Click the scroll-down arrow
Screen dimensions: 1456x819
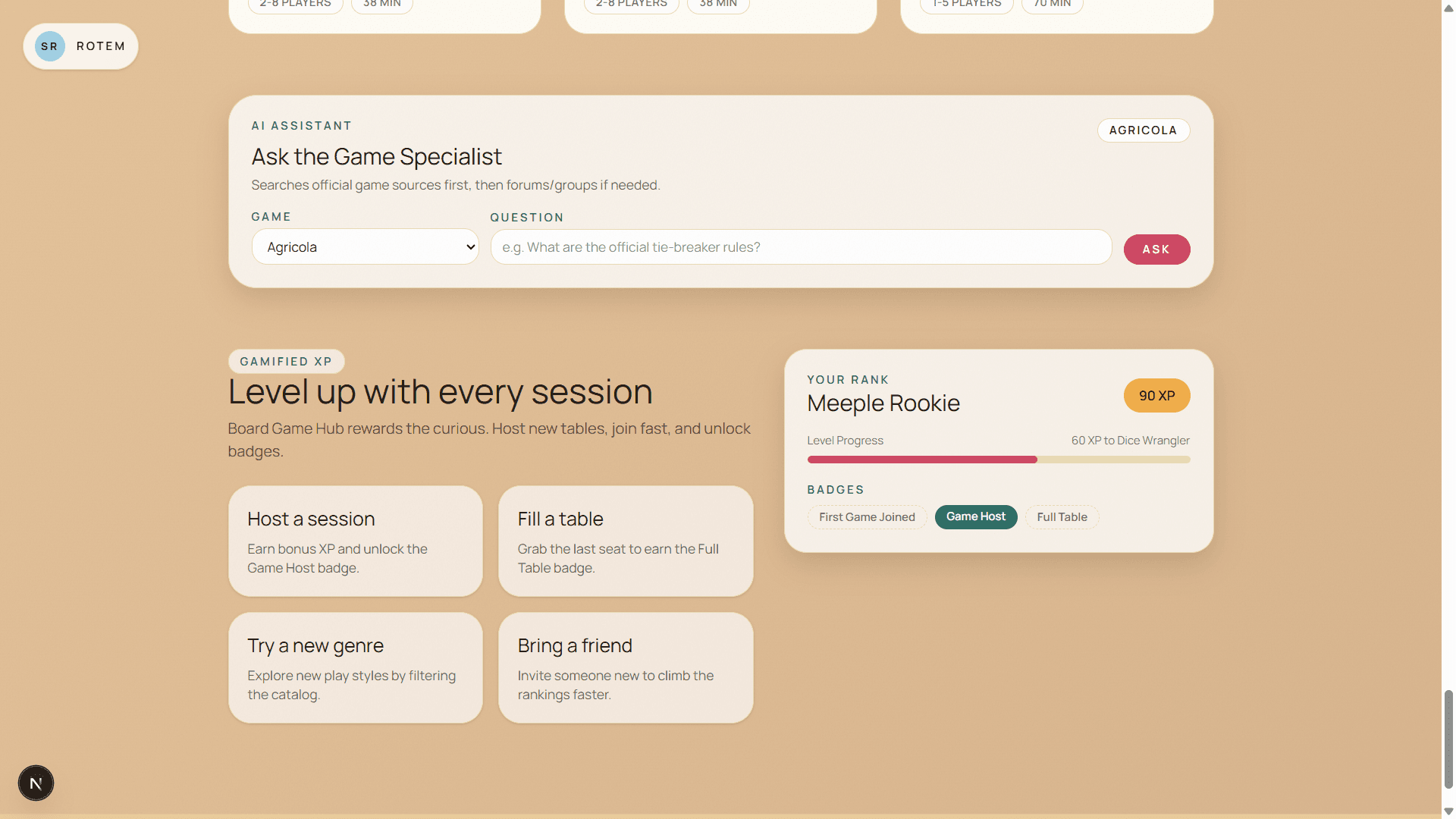click(x=1447, y=810)
